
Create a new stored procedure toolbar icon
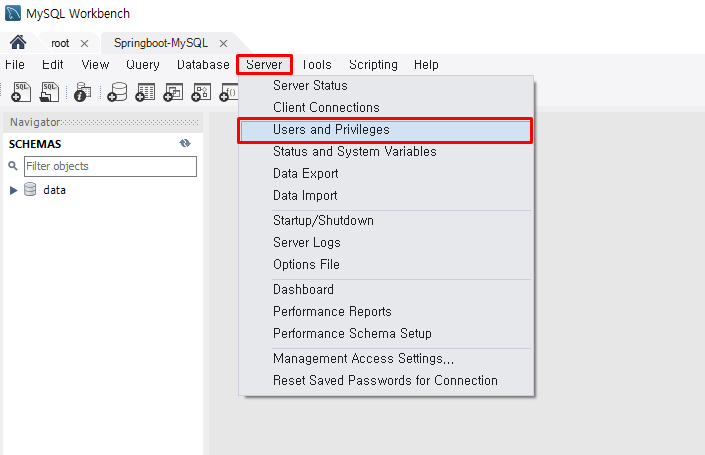click(201, 92)
